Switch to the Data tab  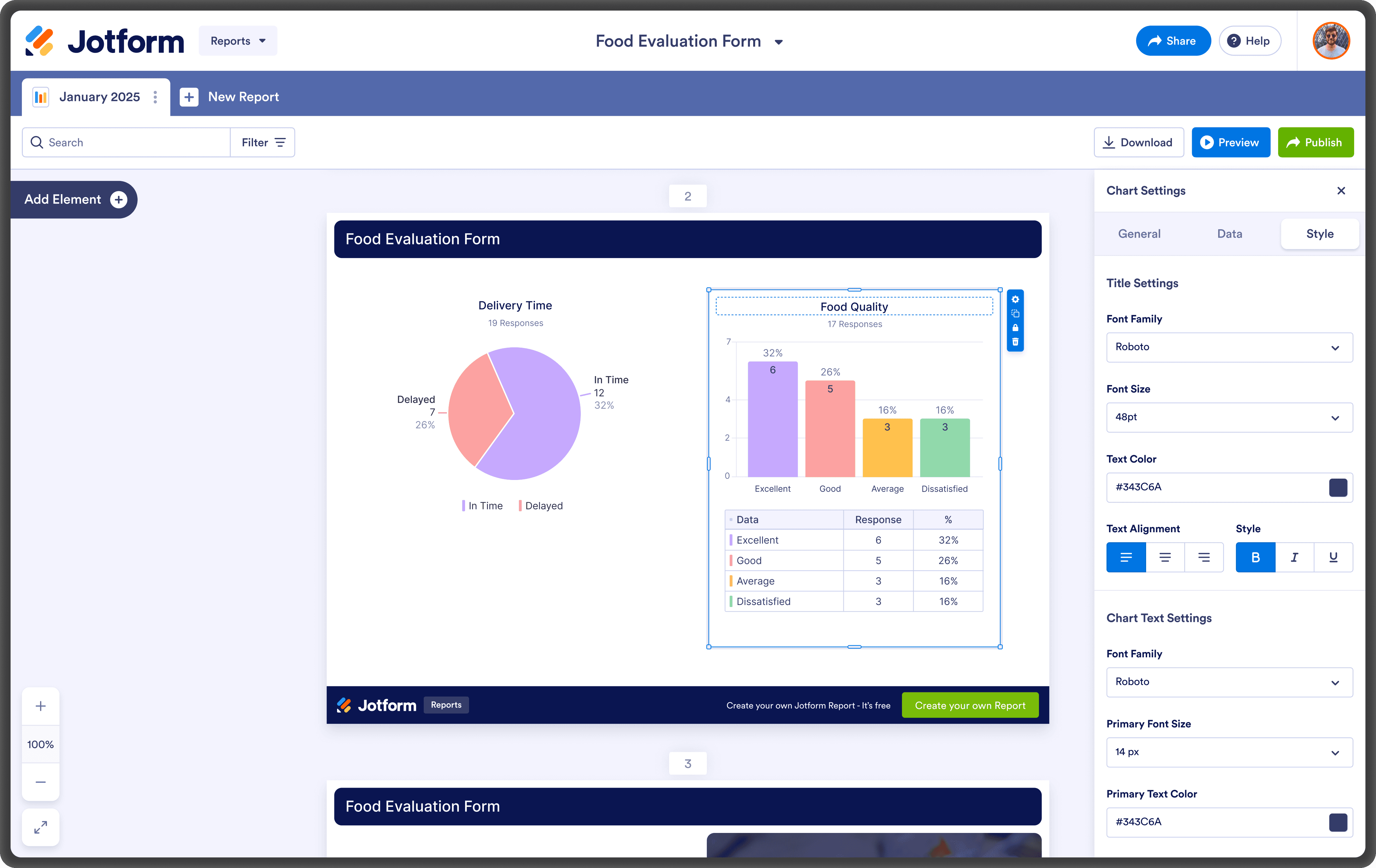1229,234
